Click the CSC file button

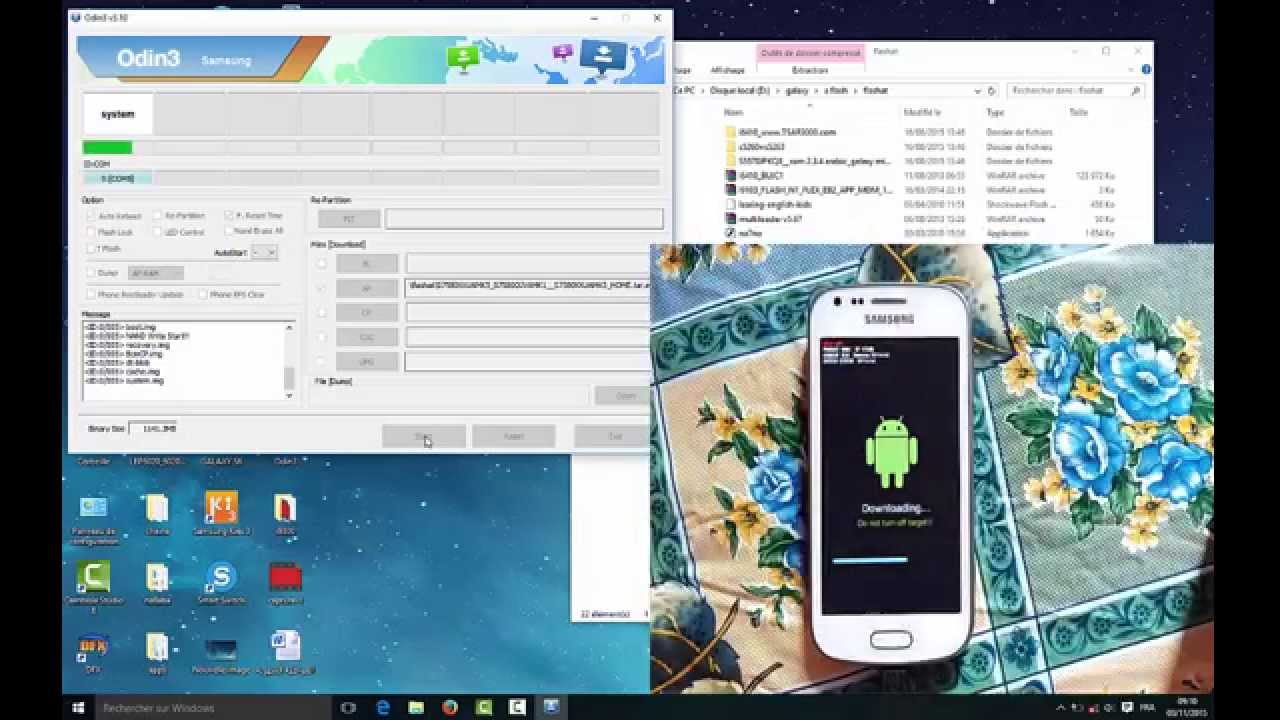[x=367, y=337]
